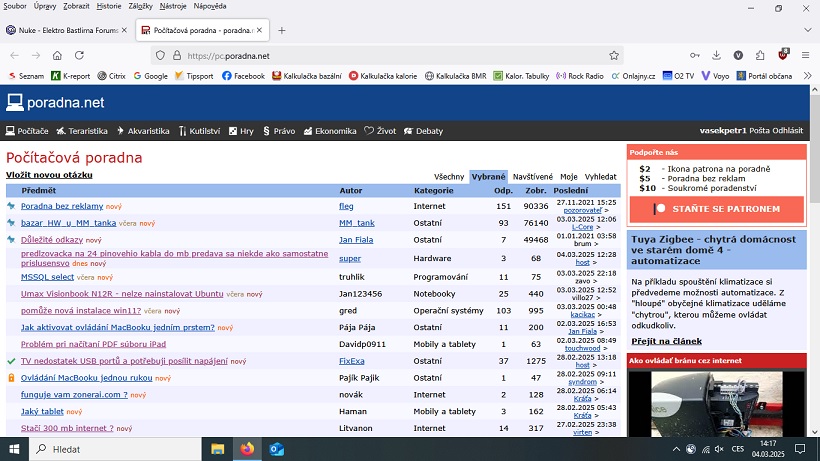Open the Historie menu

coord(109,6)
